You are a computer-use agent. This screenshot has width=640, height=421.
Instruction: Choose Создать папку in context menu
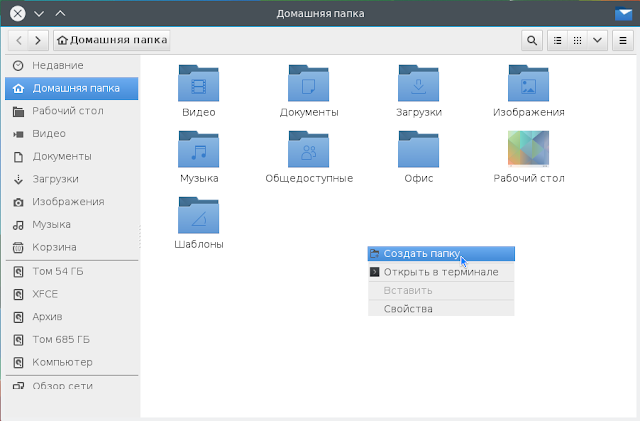coord(441,254)
